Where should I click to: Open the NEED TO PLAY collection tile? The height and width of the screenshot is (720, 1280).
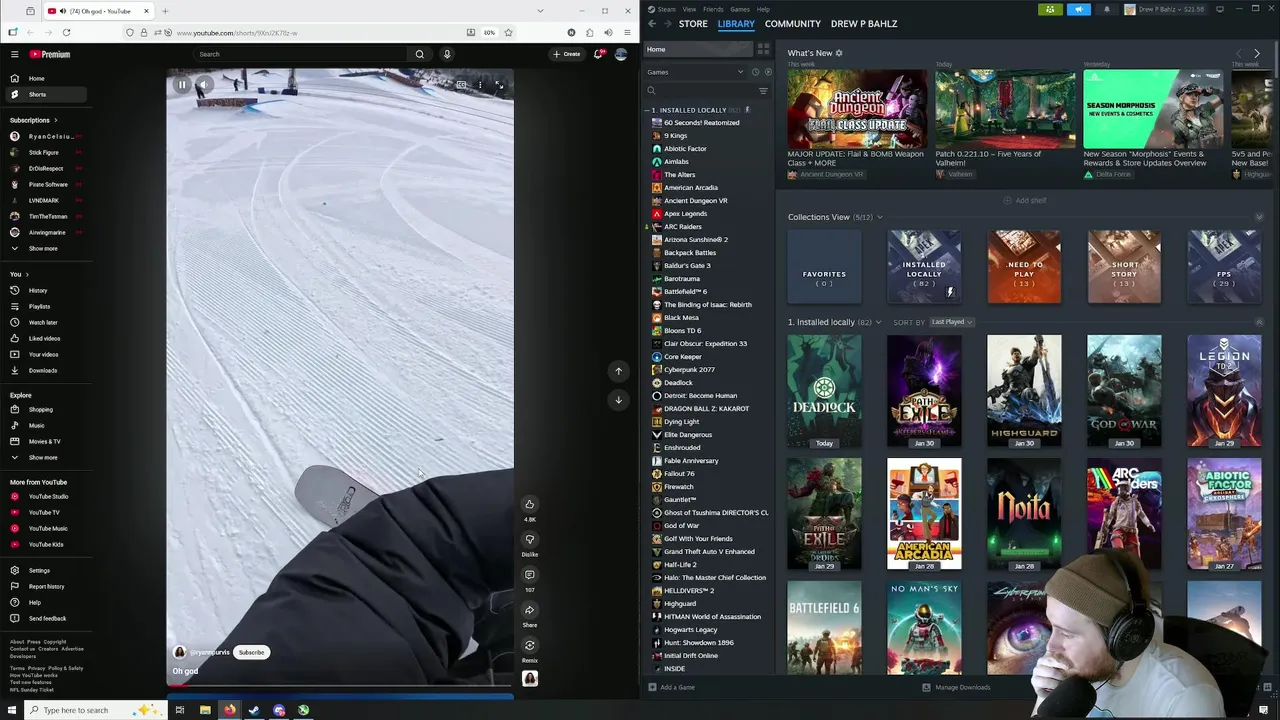[x=1024, y=267]
